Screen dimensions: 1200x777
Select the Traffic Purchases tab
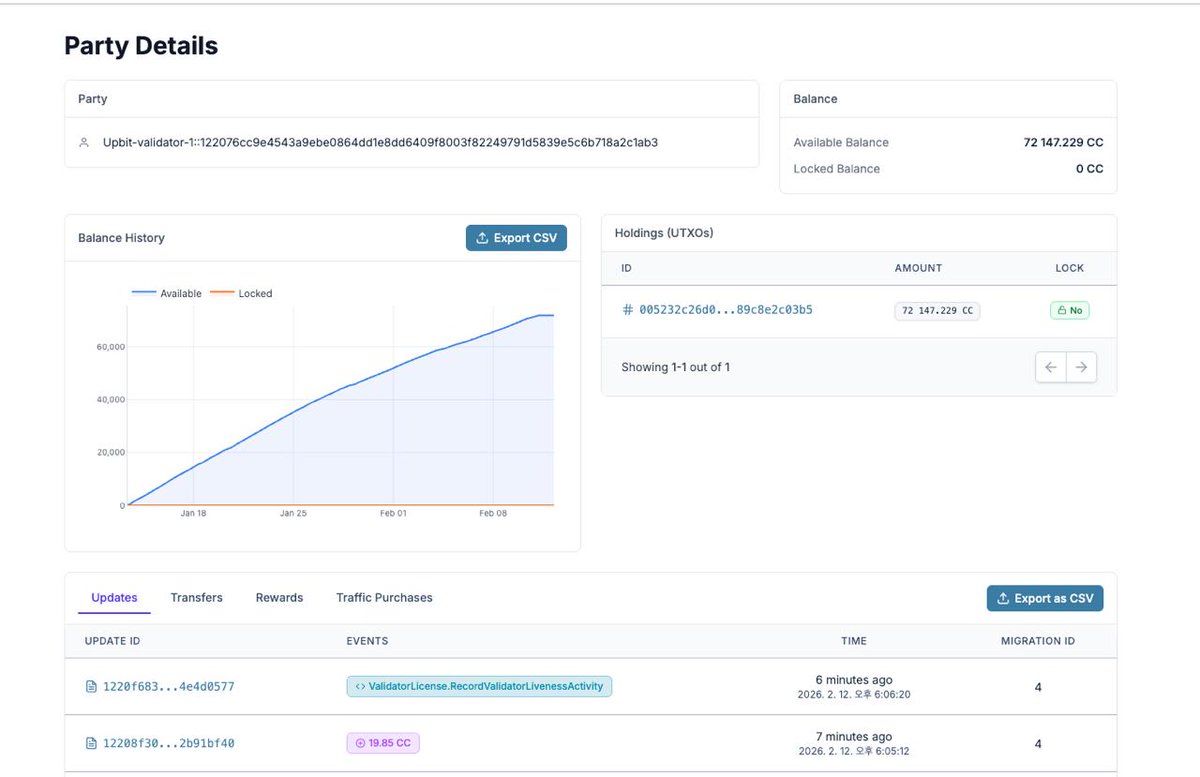click(x=384, y=597)
